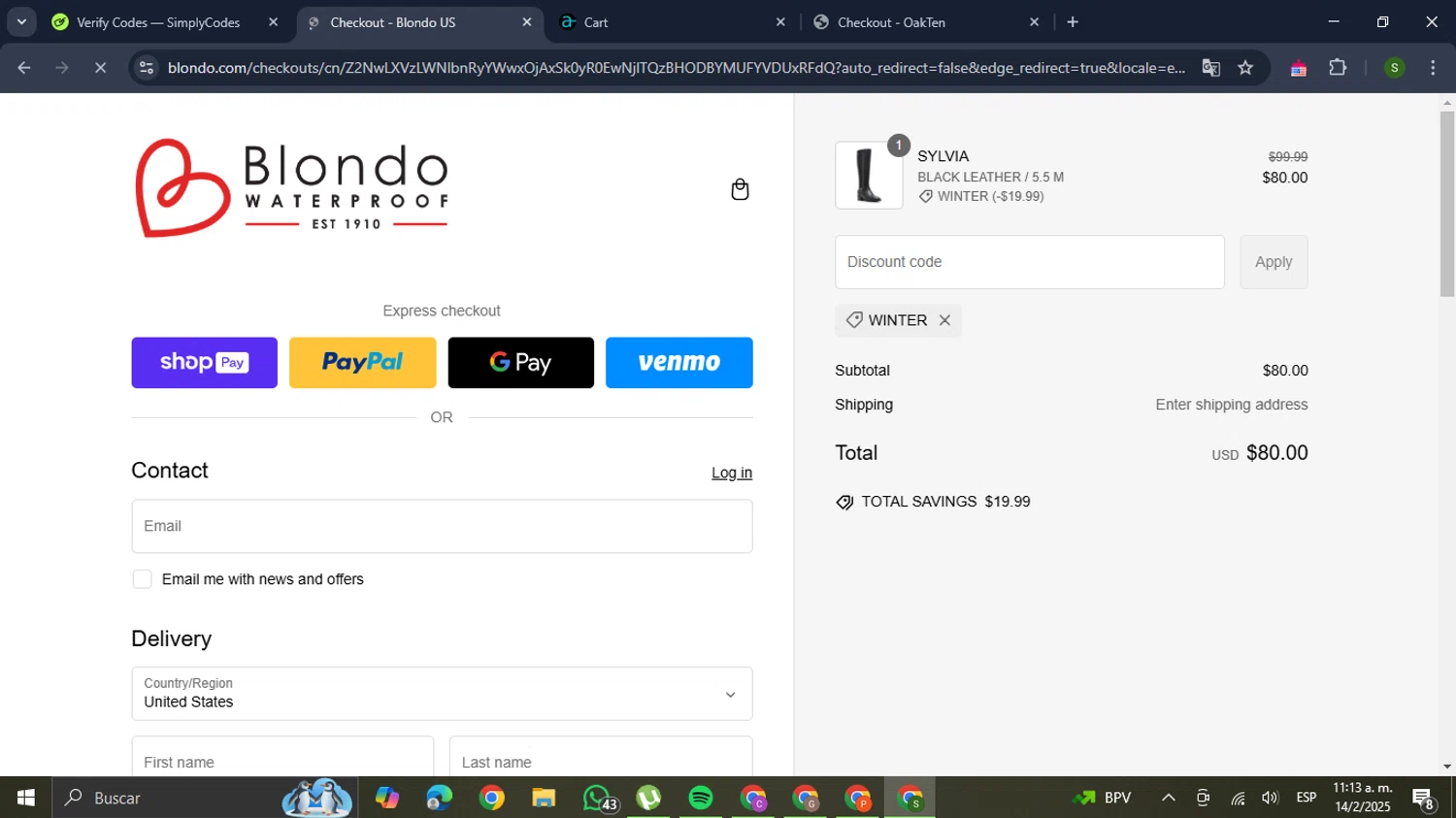Open the shopping bag cart icon
Viewport: 1456px width, 818px height.
[x=740, y=189]
